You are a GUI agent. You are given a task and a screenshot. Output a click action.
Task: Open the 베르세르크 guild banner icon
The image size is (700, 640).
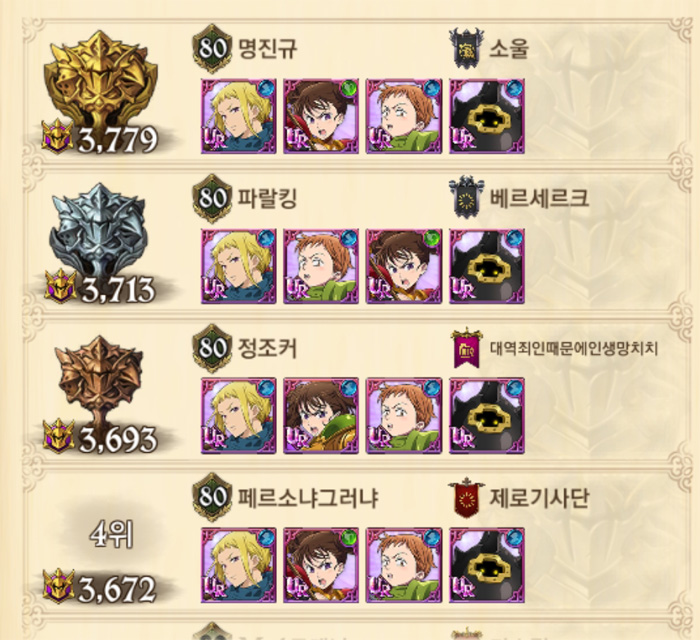[467, 197]
